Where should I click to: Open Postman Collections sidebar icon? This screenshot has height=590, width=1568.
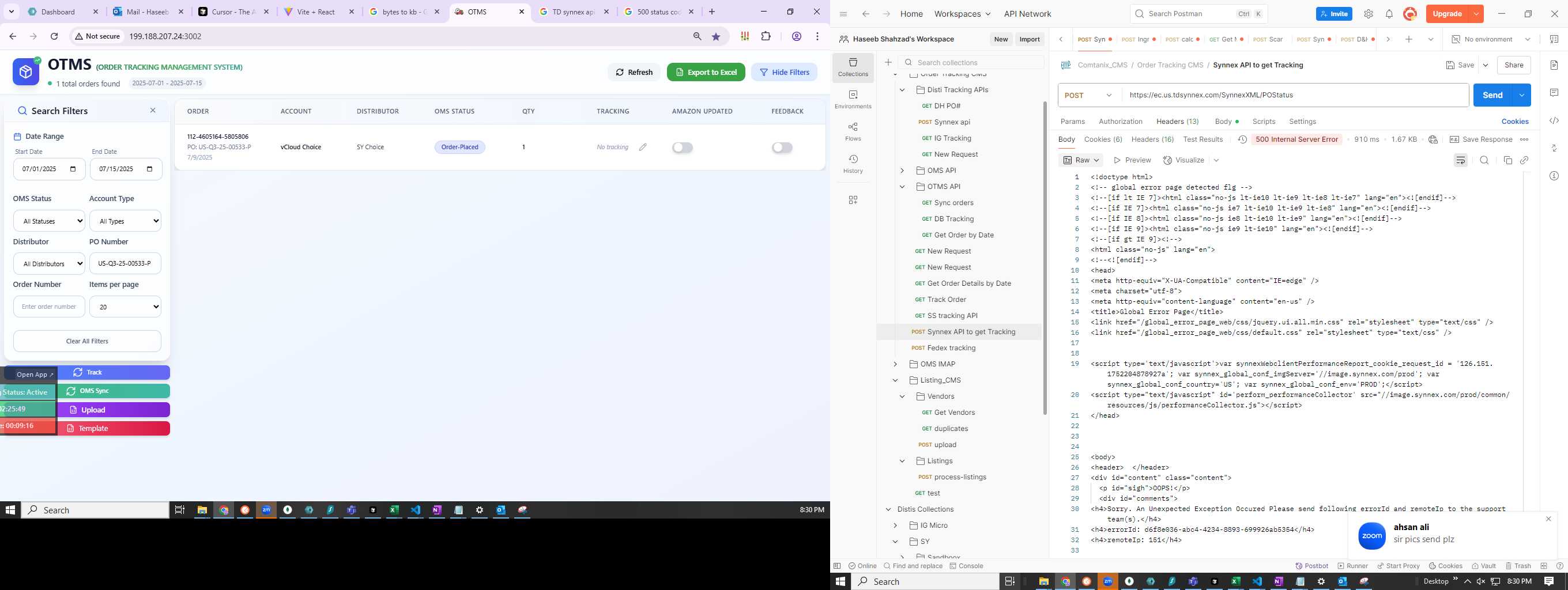coord(853,67)
